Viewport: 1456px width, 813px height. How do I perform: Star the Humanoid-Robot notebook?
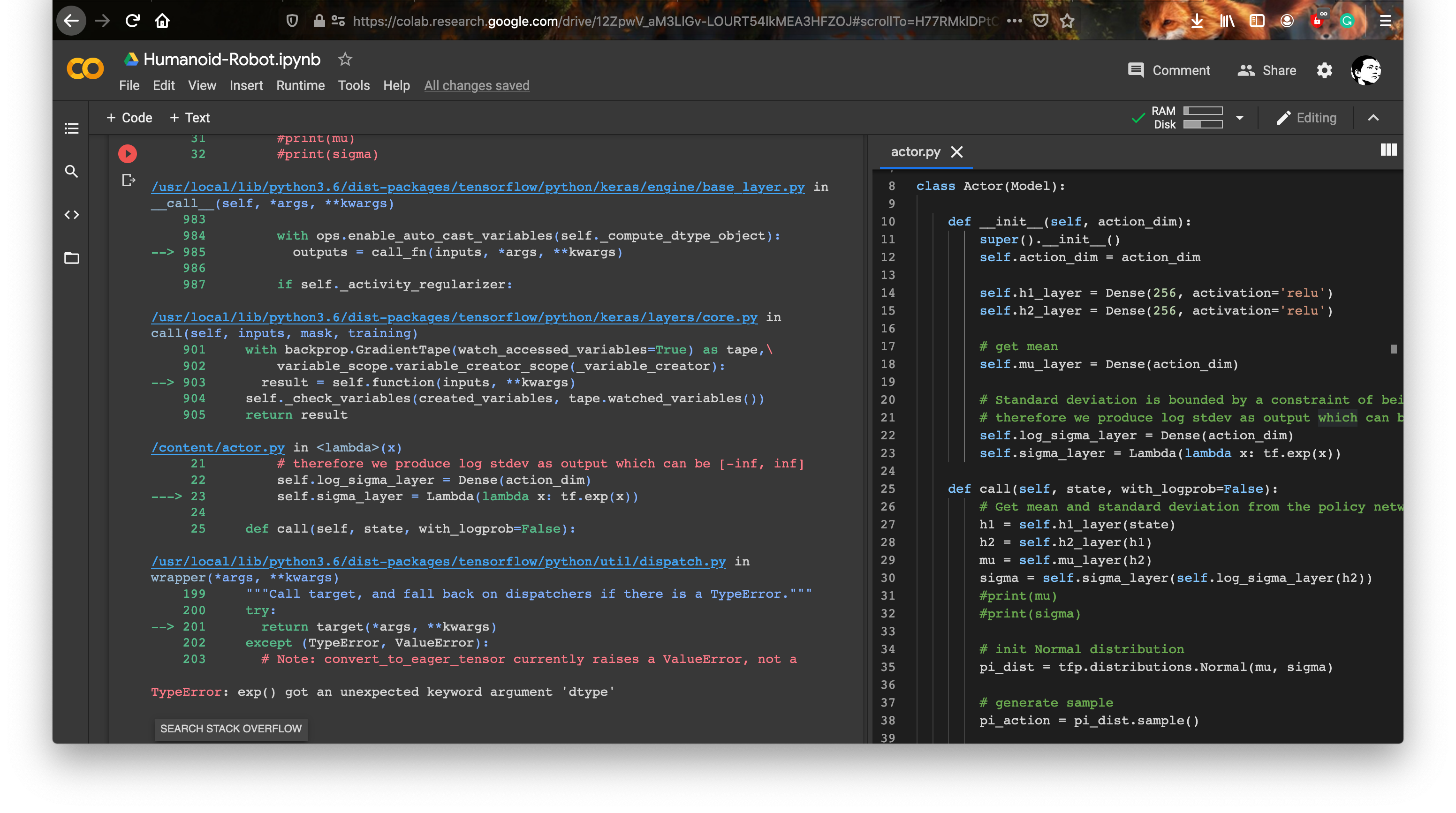click(345, 59)
